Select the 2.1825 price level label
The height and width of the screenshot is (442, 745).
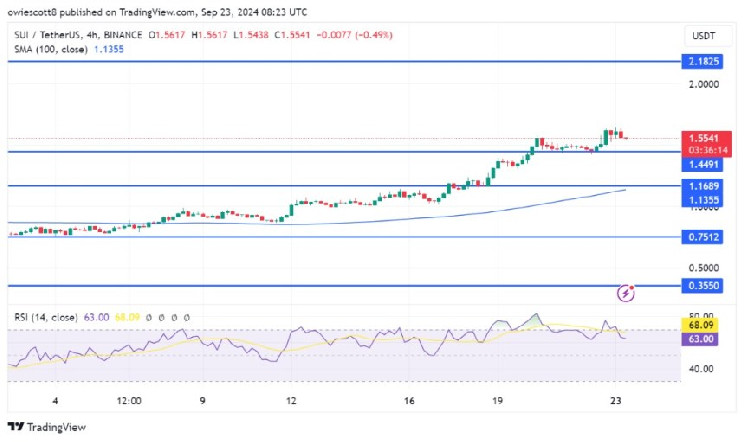(702, 61)
